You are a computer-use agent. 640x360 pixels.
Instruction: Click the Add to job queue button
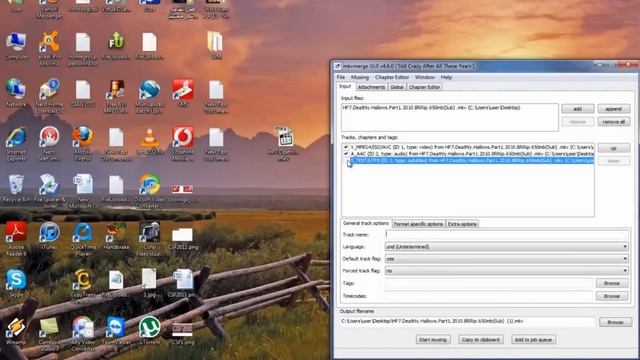click(533, 340)
